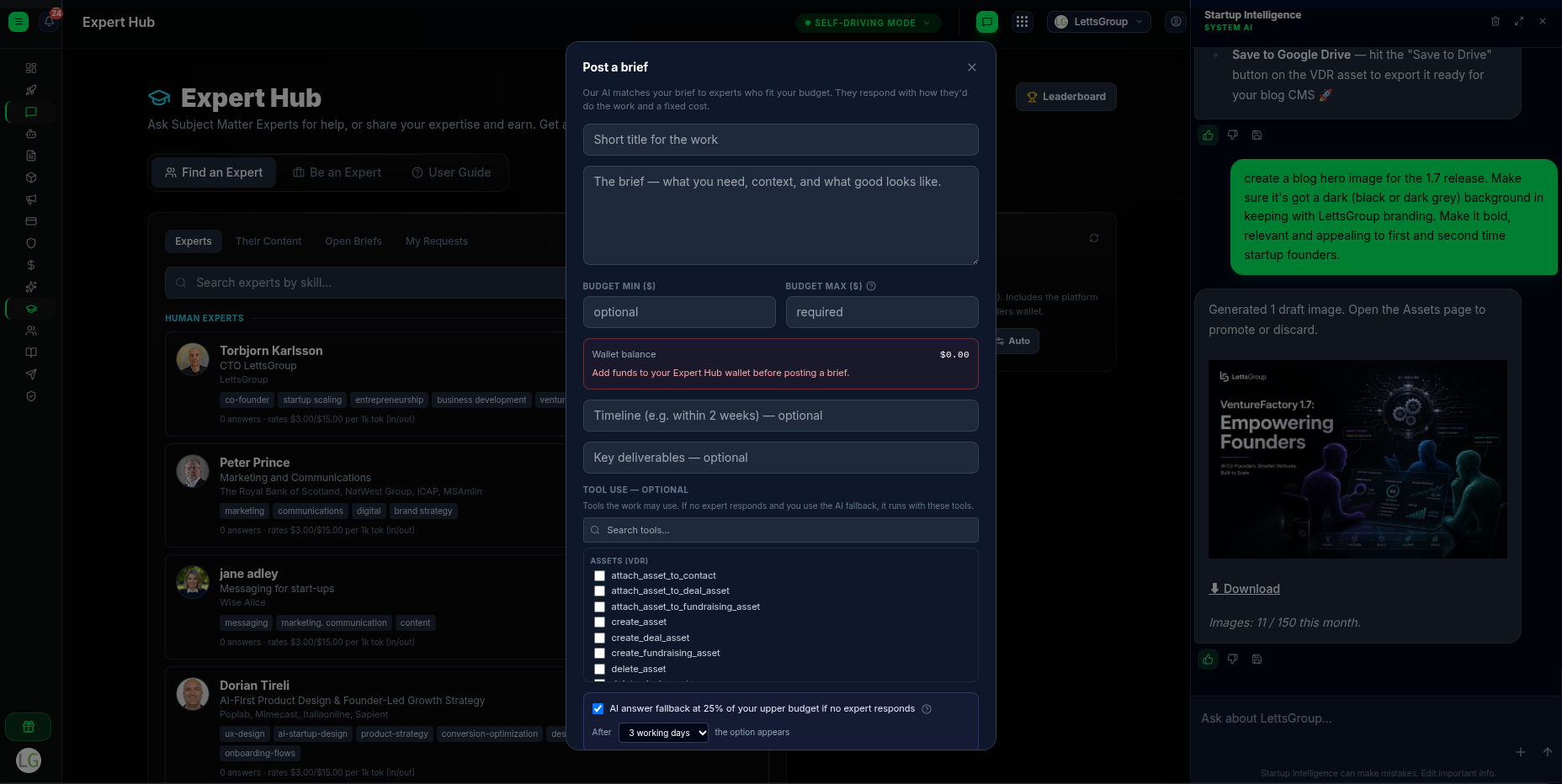
Task: Open the robot icon in sidebar
Action: pos(31,134)
